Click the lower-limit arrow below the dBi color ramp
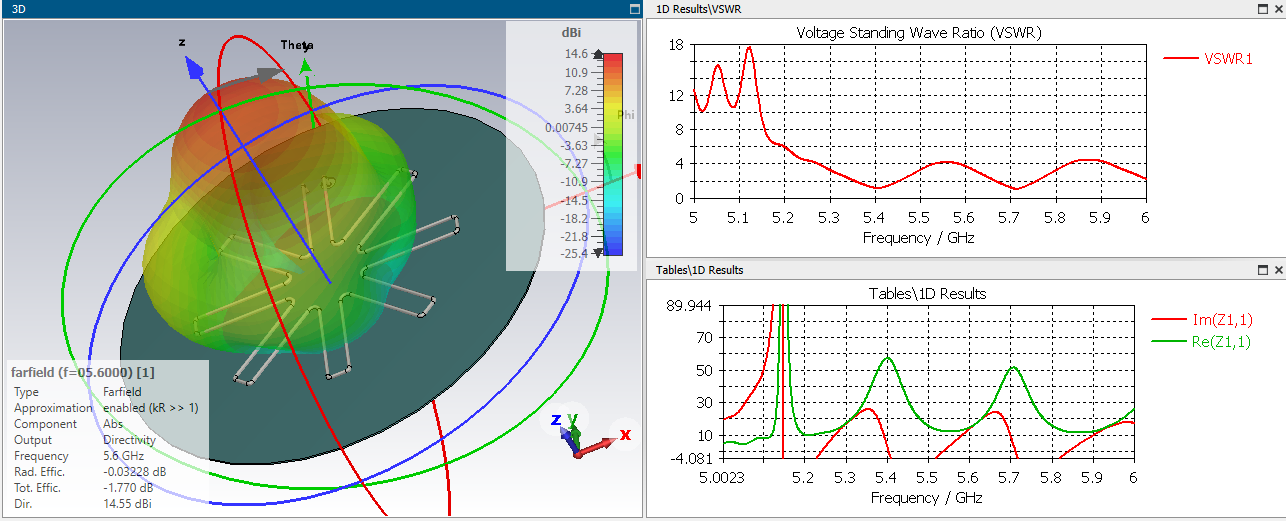The image size is (1286, 521). (x=598, y=253)
